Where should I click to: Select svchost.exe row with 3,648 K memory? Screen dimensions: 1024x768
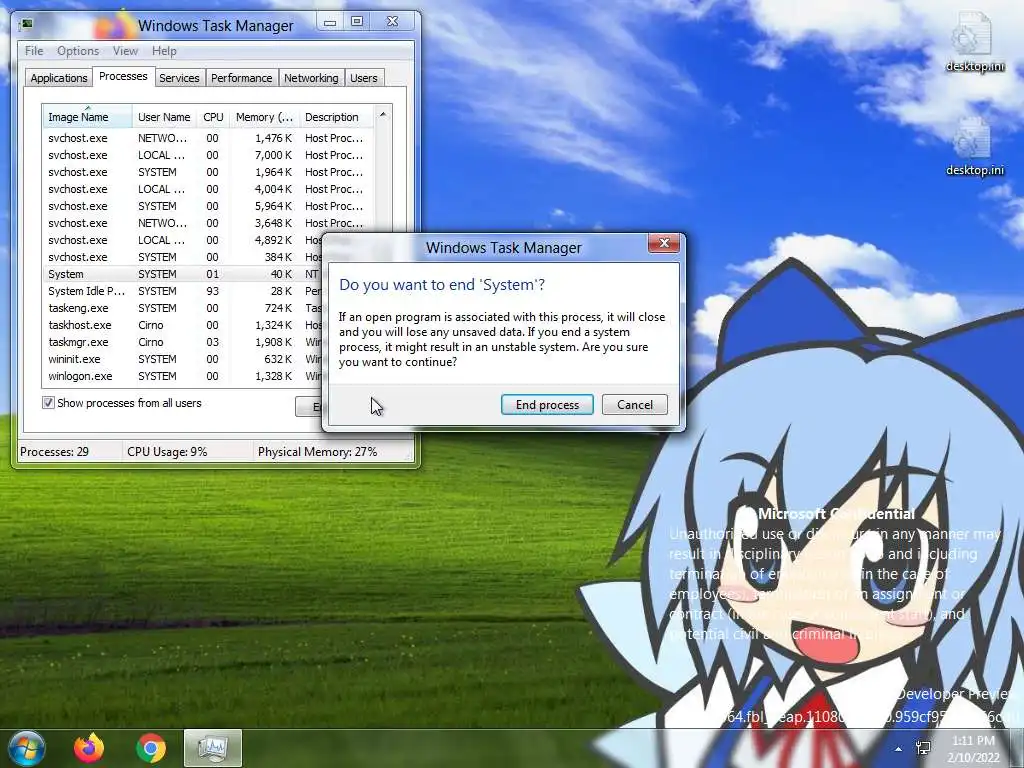coord(208,223)
